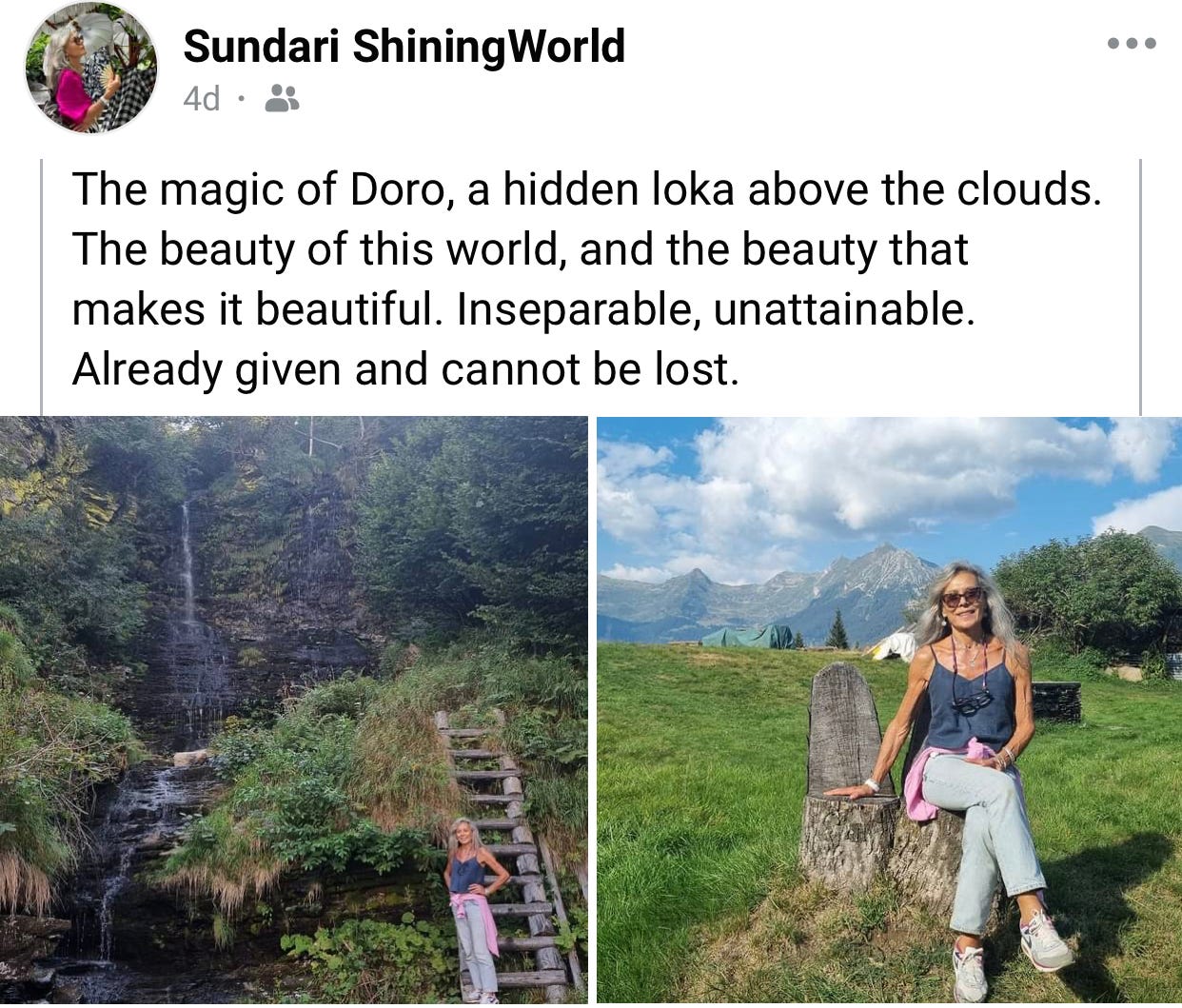The image size is (1182, 1008).
Task: Open the waterfall photo on the left
Action: click(293, 710)
